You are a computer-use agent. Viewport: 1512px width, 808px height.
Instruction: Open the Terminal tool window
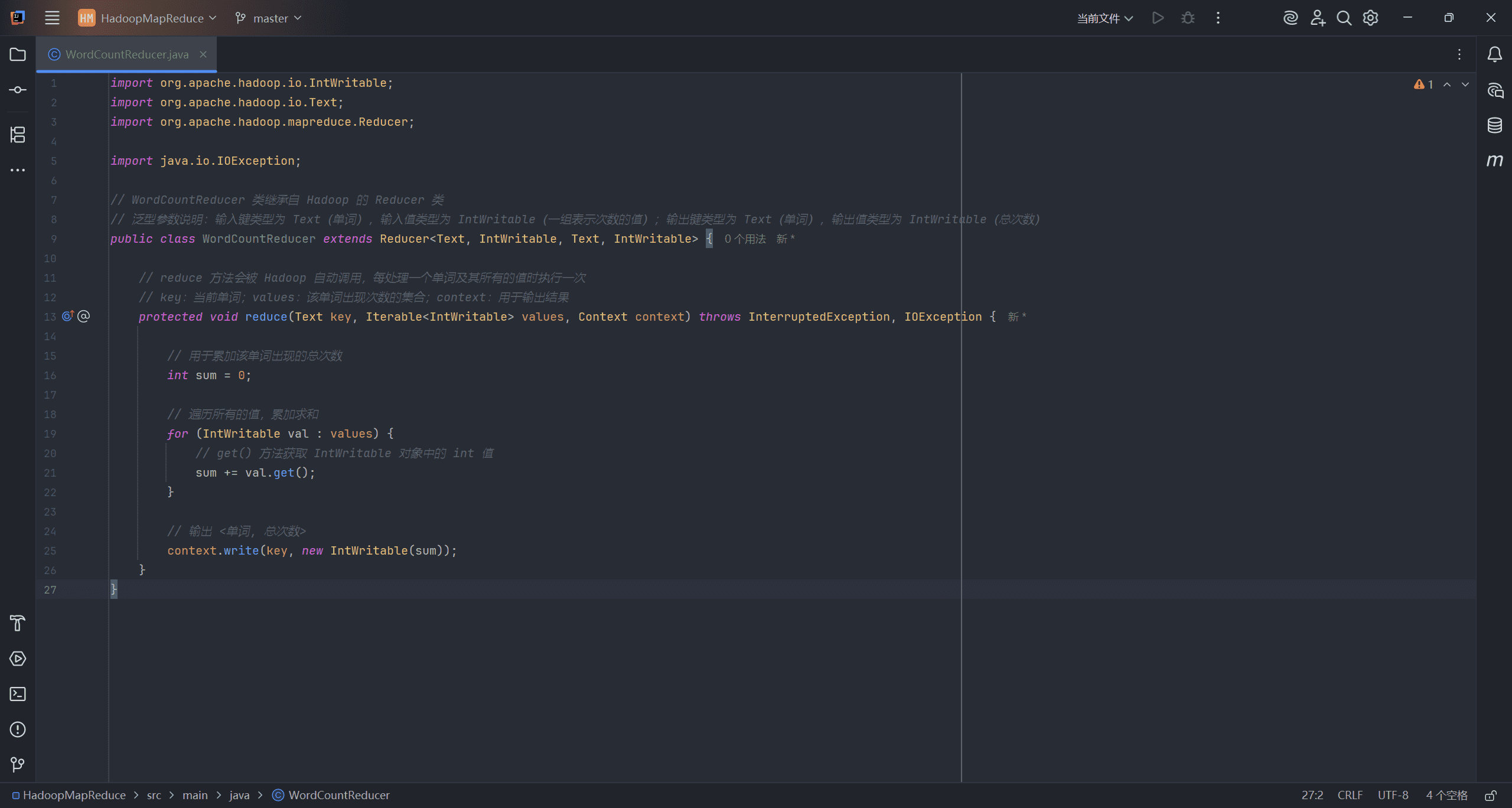18,694
